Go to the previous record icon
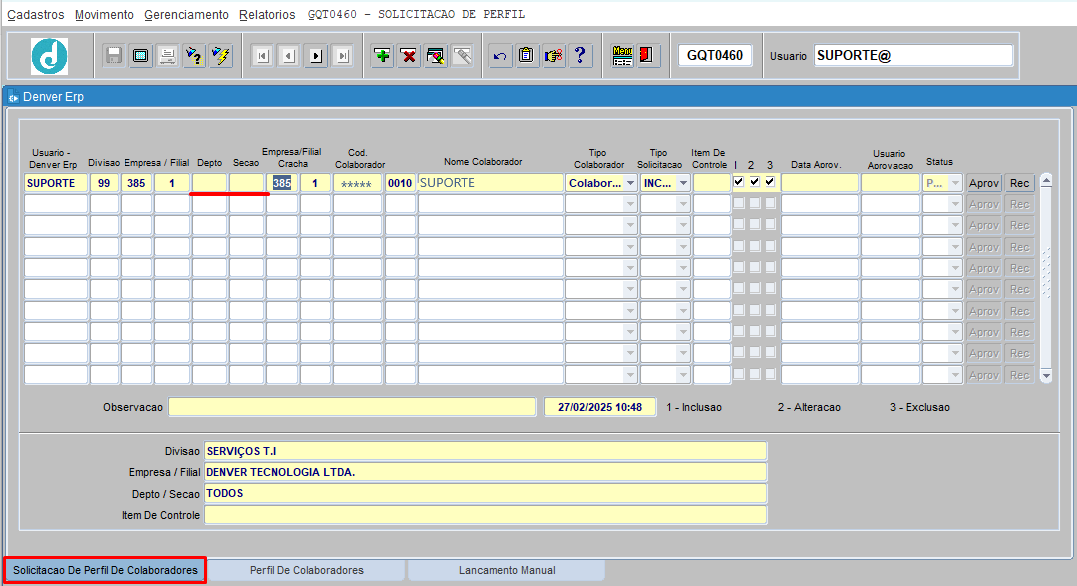 click(x=289, y=56)
